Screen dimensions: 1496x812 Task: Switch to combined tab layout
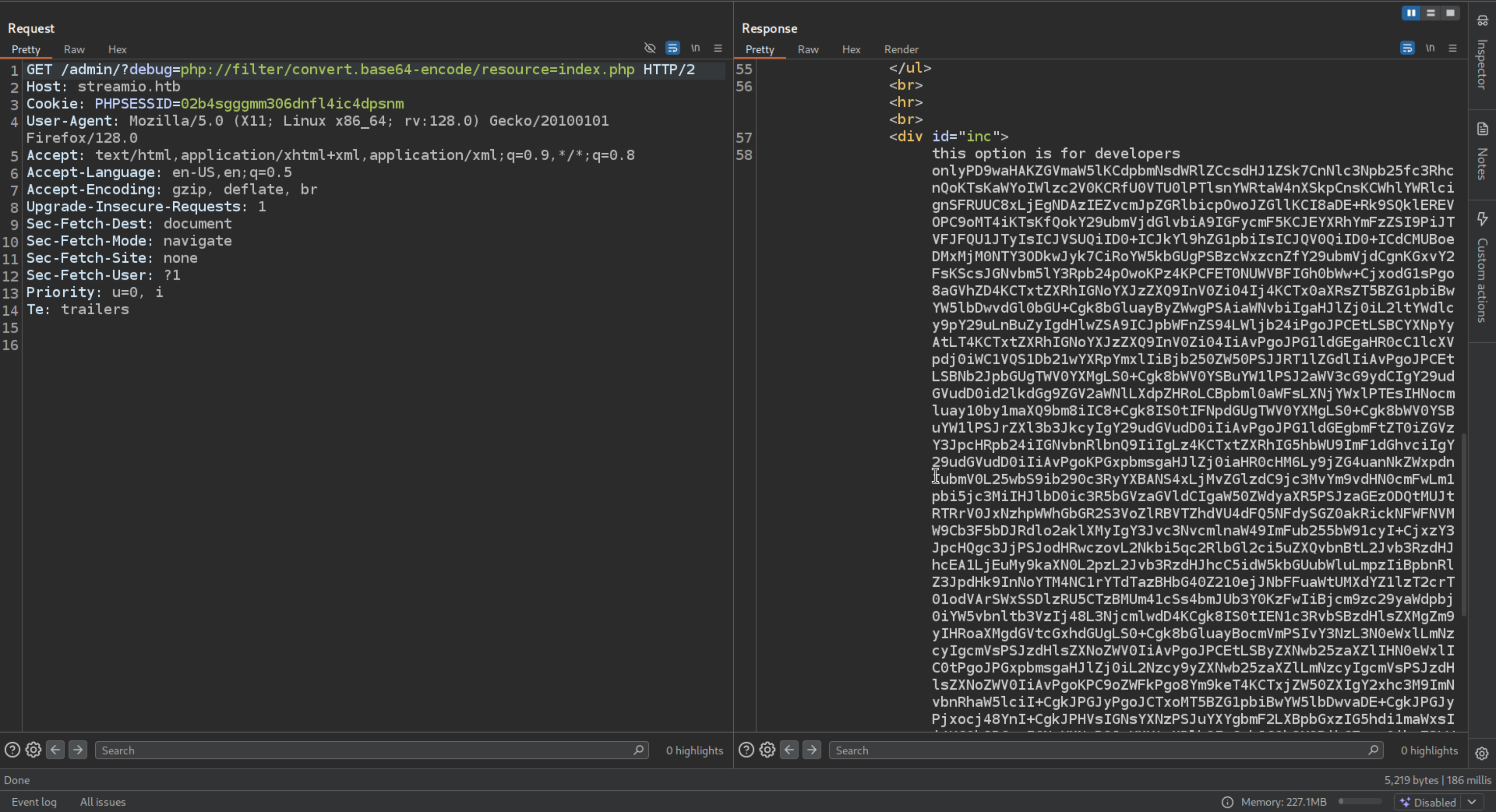[1450, 13]
